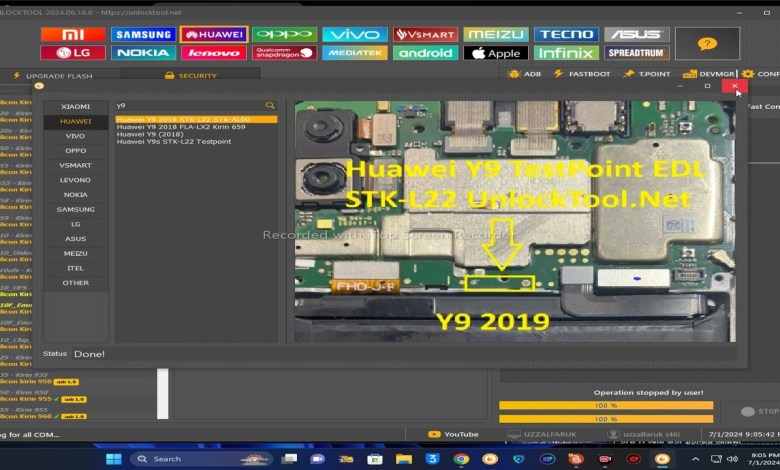Choose ITEL in testpoint brand list
Screen dimensions: 780x470
point(76,268)
